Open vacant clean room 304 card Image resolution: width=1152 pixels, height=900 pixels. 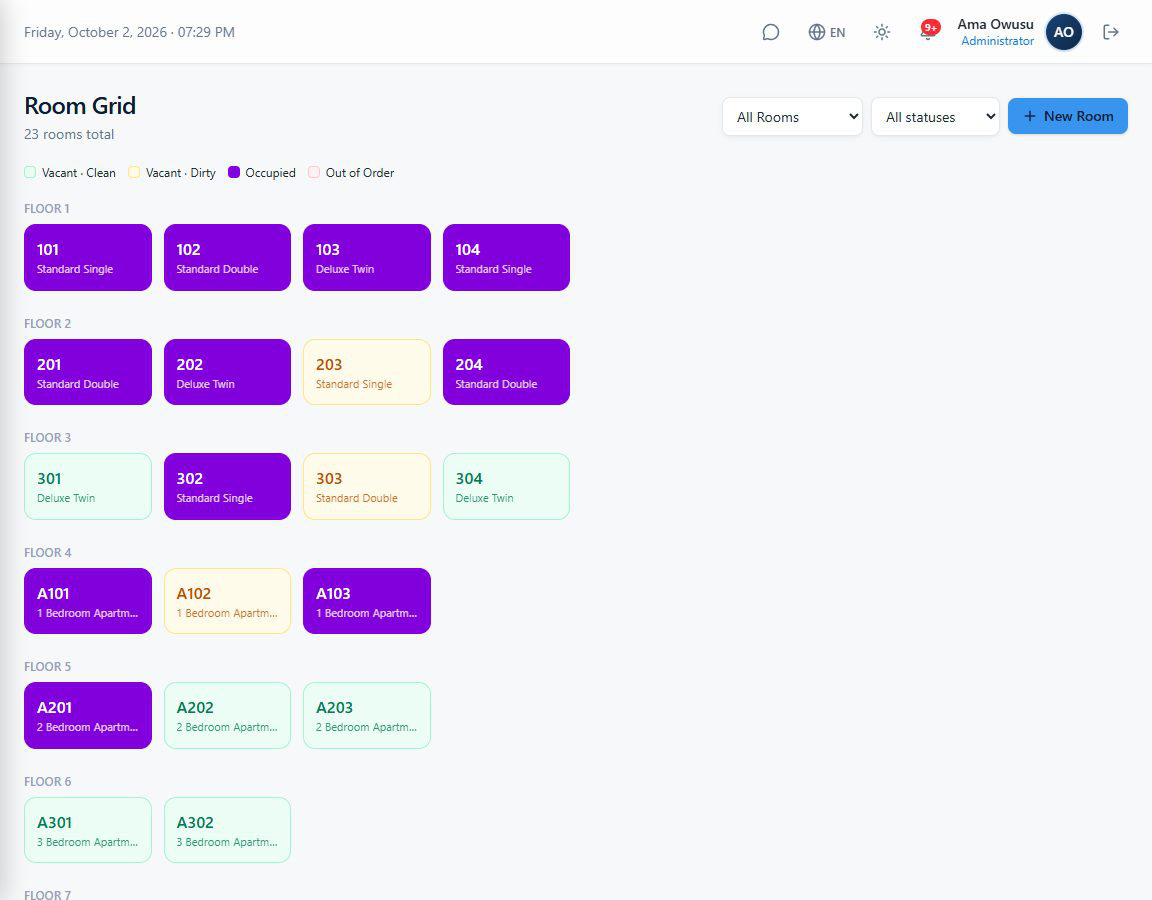(506, 486)
